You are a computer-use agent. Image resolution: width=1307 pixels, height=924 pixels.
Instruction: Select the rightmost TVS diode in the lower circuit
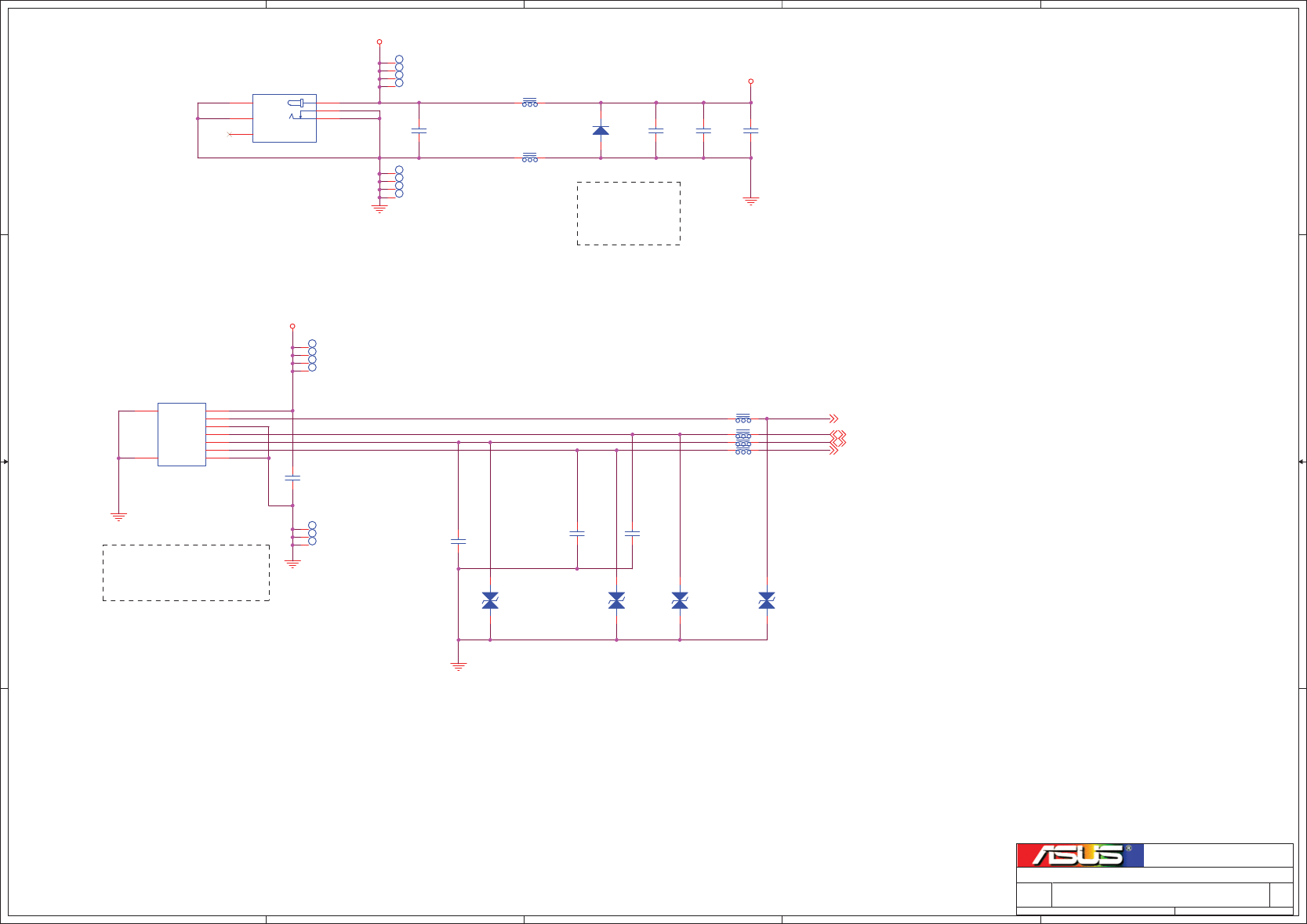(x=767, y=600)
